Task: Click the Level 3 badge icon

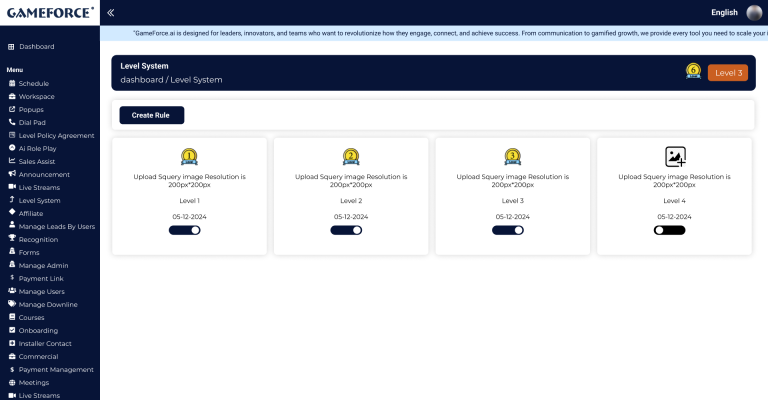Action: point(512,156)
